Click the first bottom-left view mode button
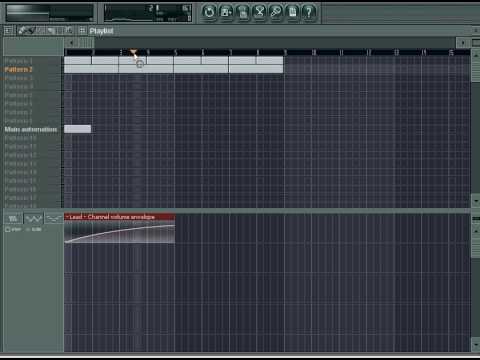Screen dimensions: 480x360 point(13,219)
